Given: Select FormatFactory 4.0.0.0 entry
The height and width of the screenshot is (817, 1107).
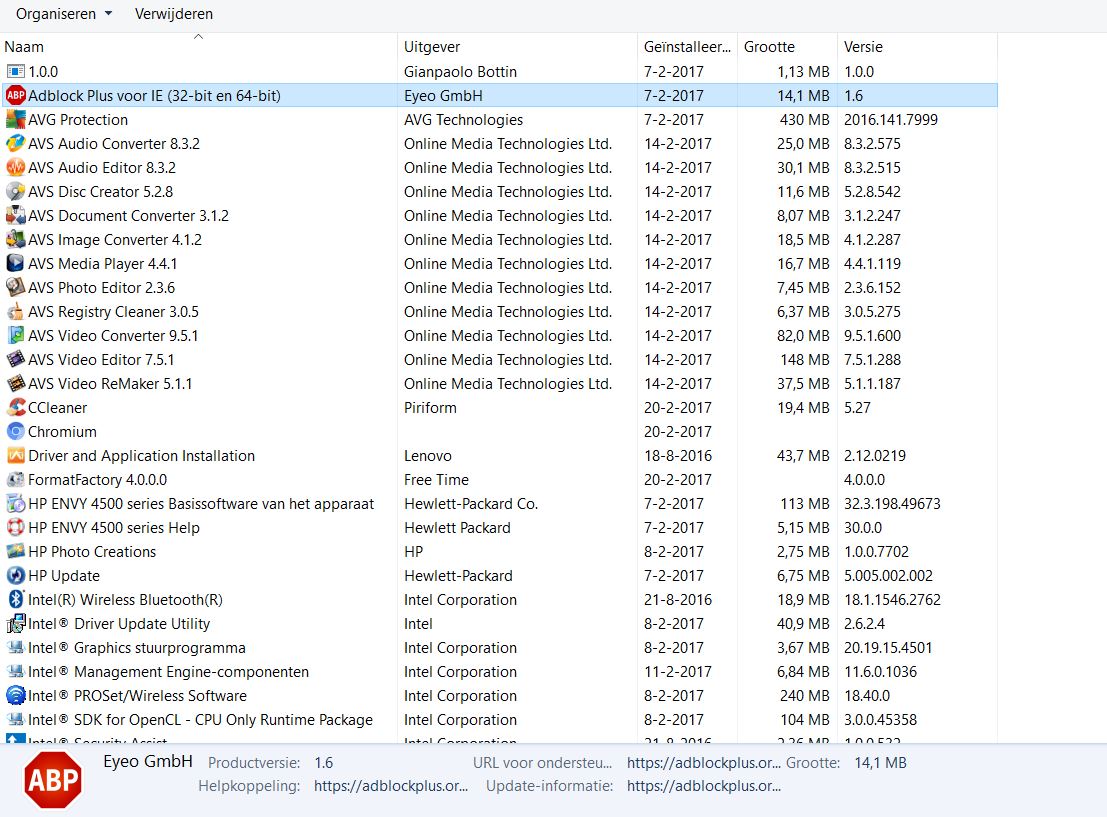Looking at the screenshot, I should pos(98,480).
